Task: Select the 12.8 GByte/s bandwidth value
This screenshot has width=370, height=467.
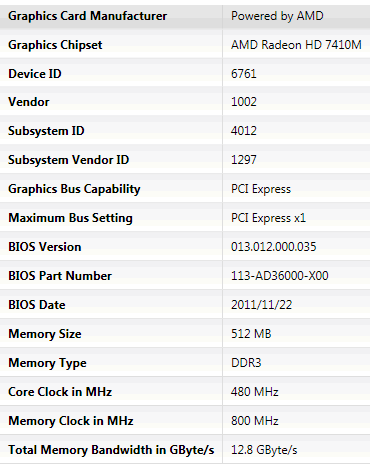Action: (264, 450)
